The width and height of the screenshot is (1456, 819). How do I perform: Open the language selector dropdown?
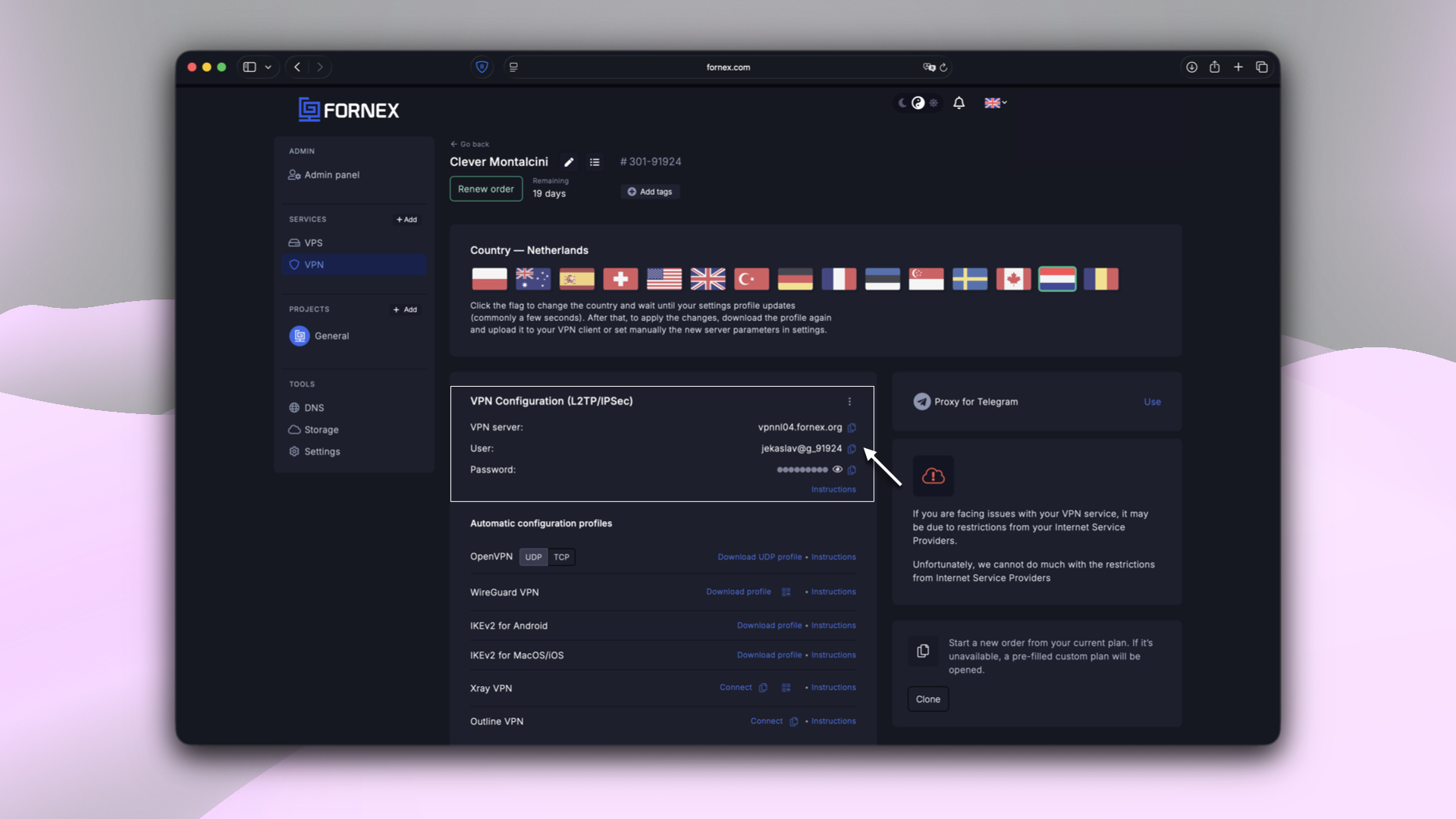coord(995,102)
